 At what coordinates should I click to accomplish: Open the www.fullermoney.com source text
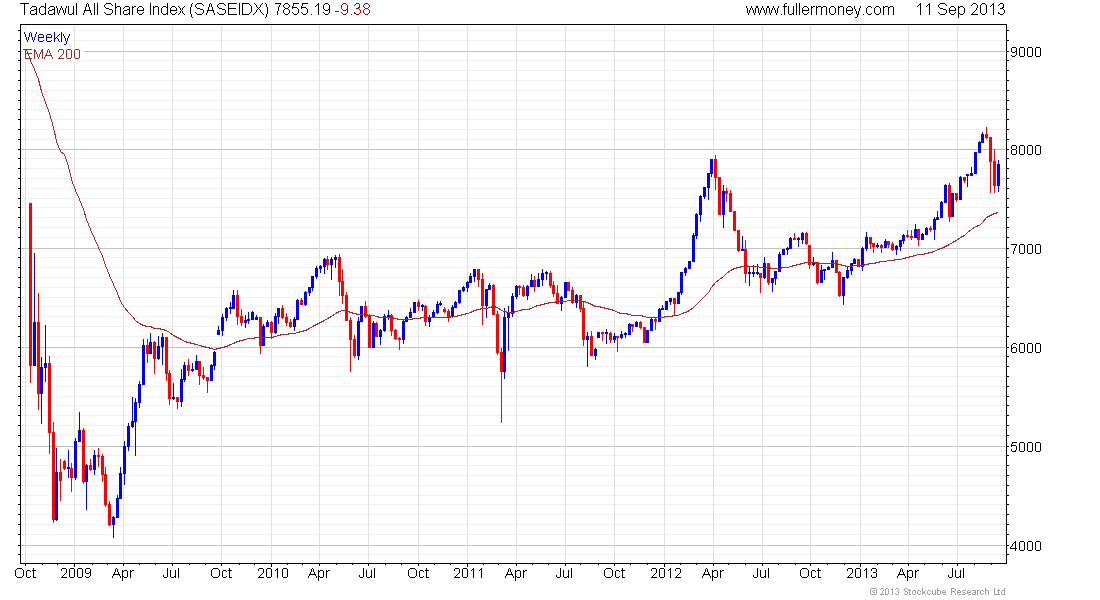point(819,10)
